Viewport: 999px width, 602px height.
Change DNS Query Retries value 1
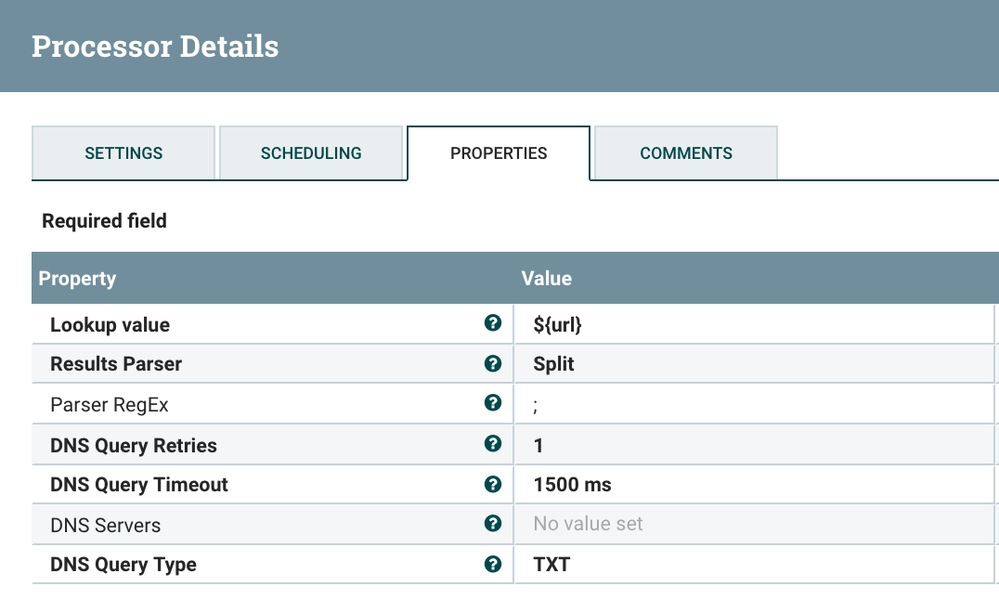coord(539,444)
